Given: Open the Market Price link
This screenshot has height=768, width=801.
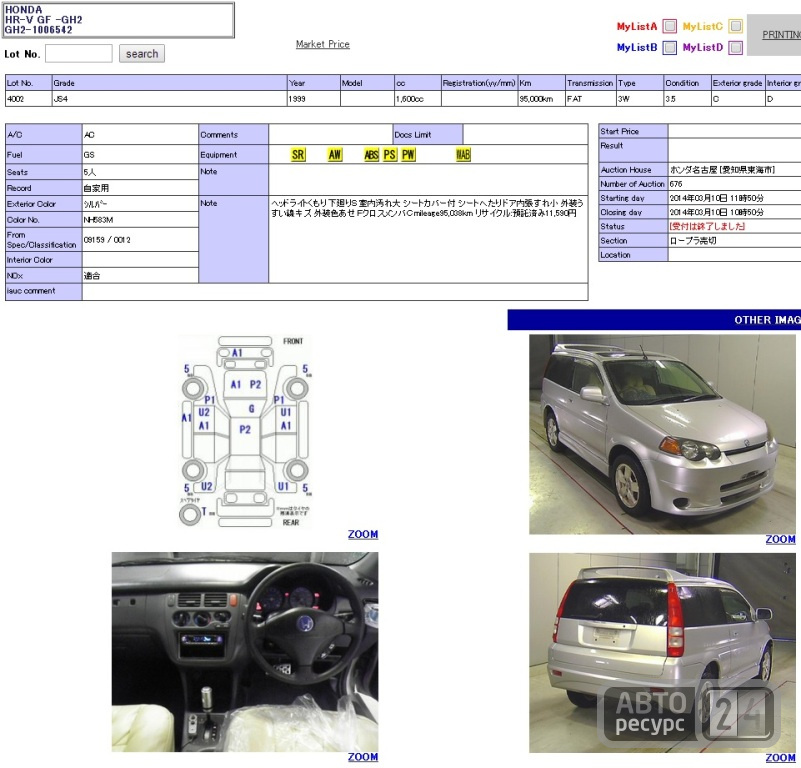Looking at the screenshot, I should [323, 44].
